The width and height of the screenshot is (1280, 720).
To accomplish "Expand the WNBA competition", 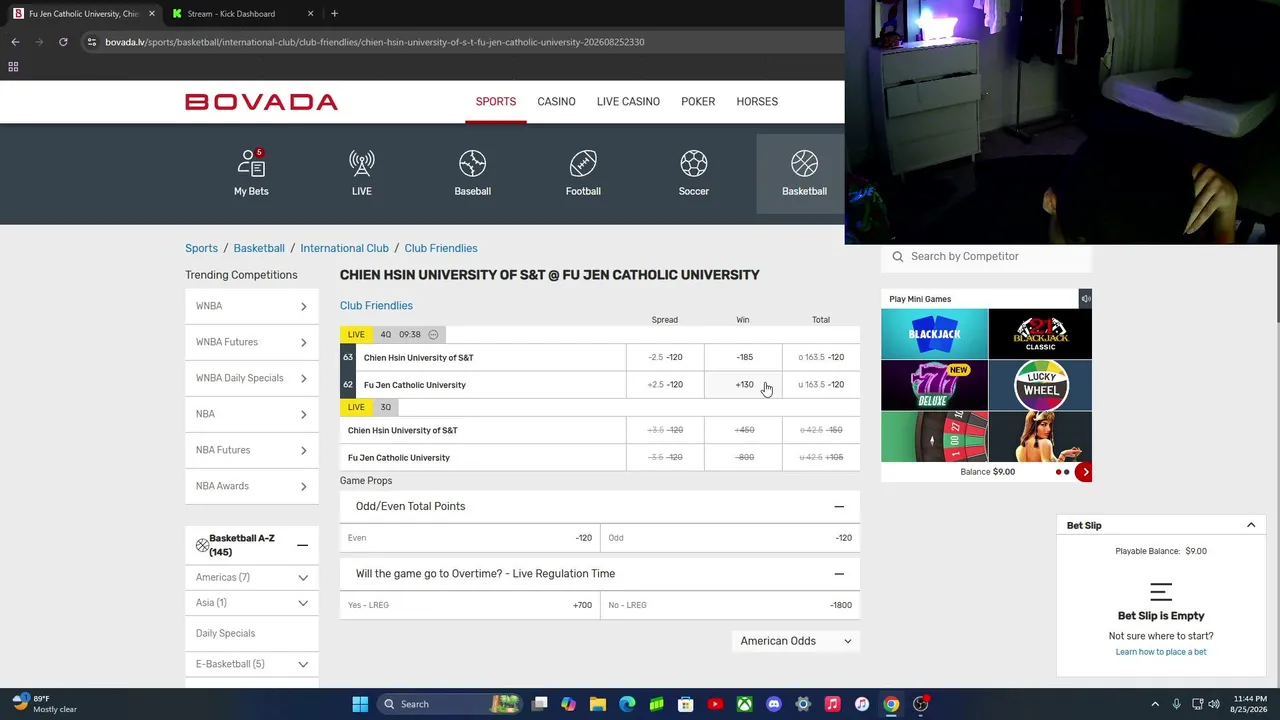I will [252, 306].
